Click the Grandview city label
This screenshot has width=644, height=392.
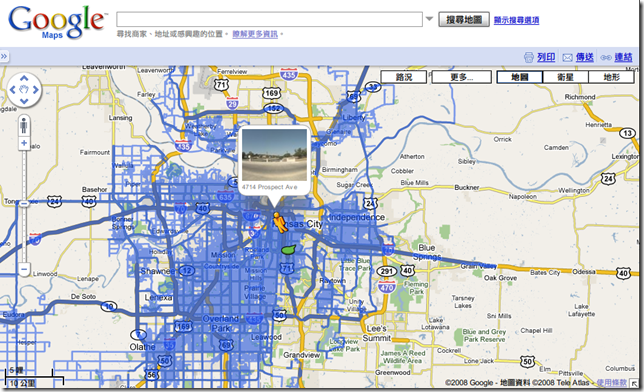coord(301,355)
